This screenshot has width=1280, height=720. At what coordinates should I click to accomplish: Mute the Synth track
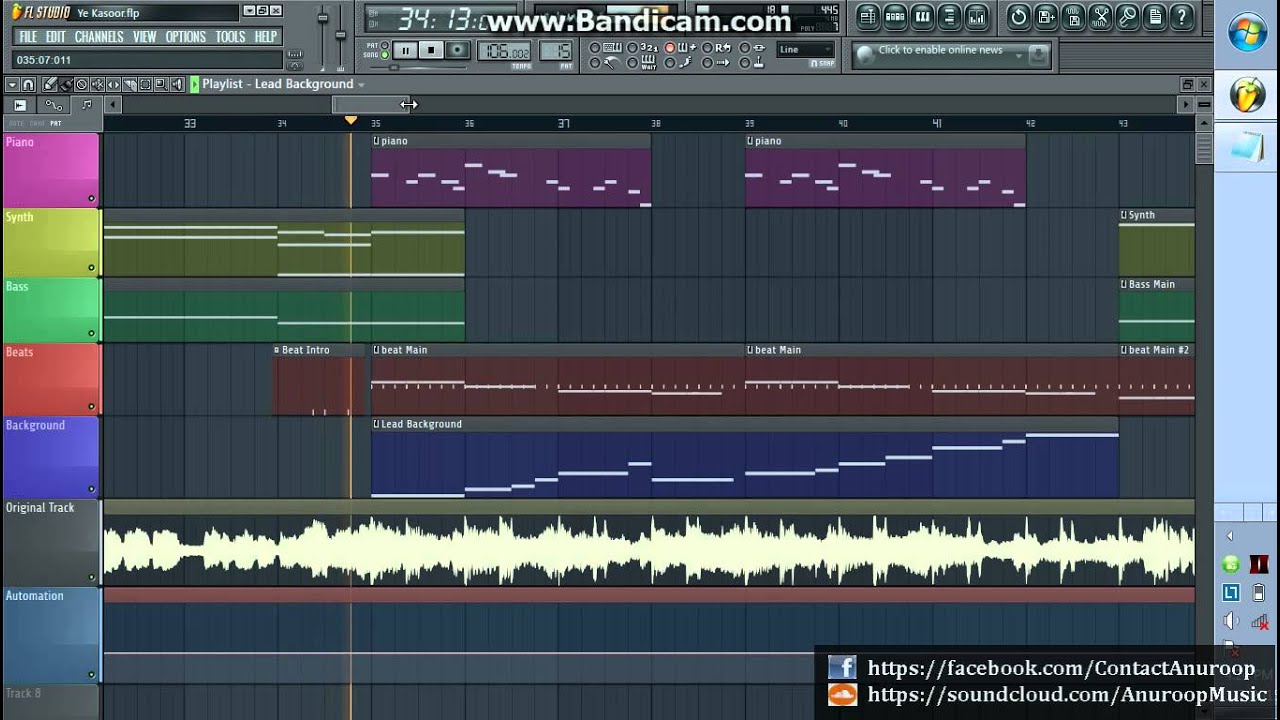(x=91, y=267)
